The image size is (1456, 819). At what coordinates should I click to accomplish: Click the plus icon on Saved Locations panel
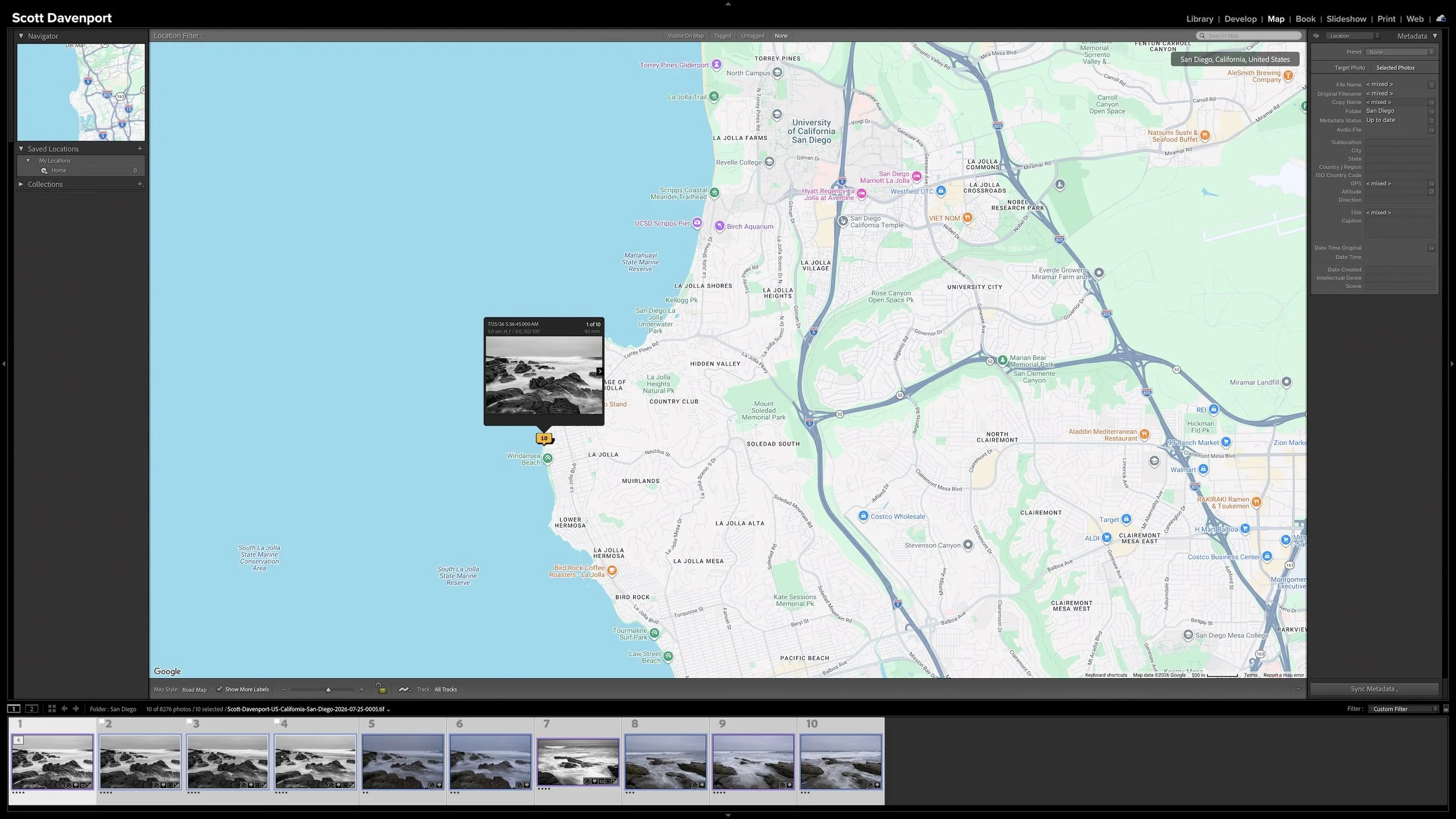[140, 149]
